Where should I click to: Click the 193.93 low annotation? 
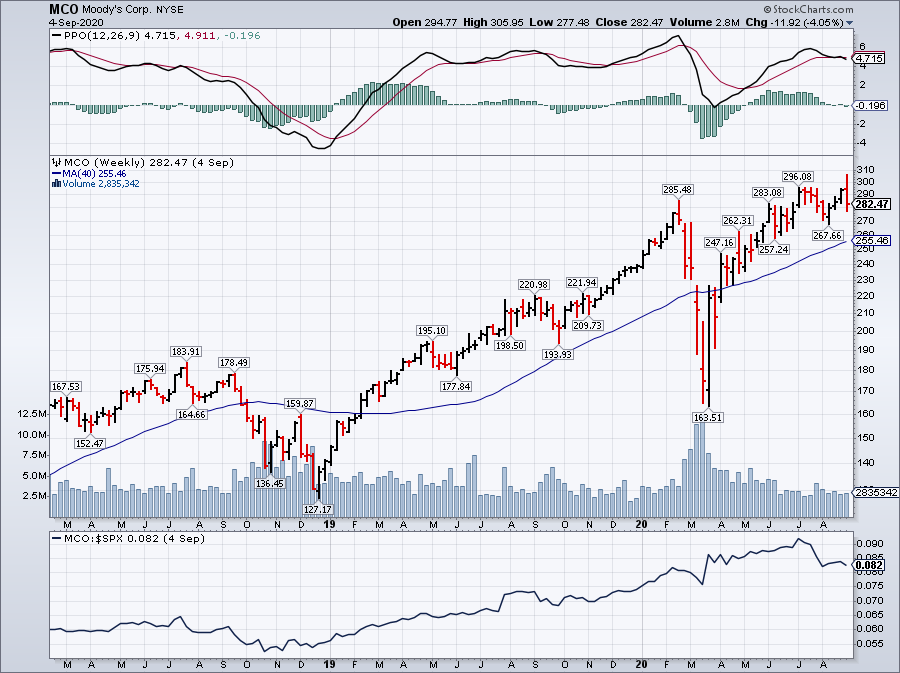(558, 355)
